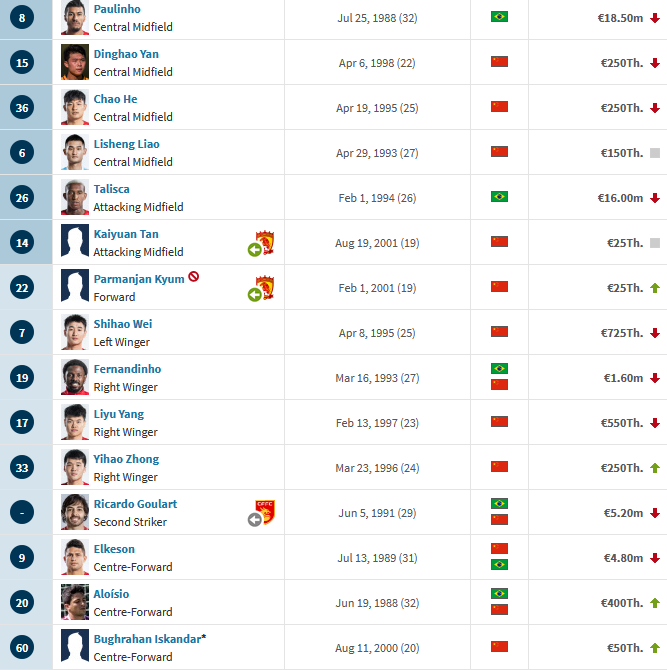Click the red suspension icon beside Parmanjan Kyum
This screenshot has height=670, width=667.
tap(193, 277)
